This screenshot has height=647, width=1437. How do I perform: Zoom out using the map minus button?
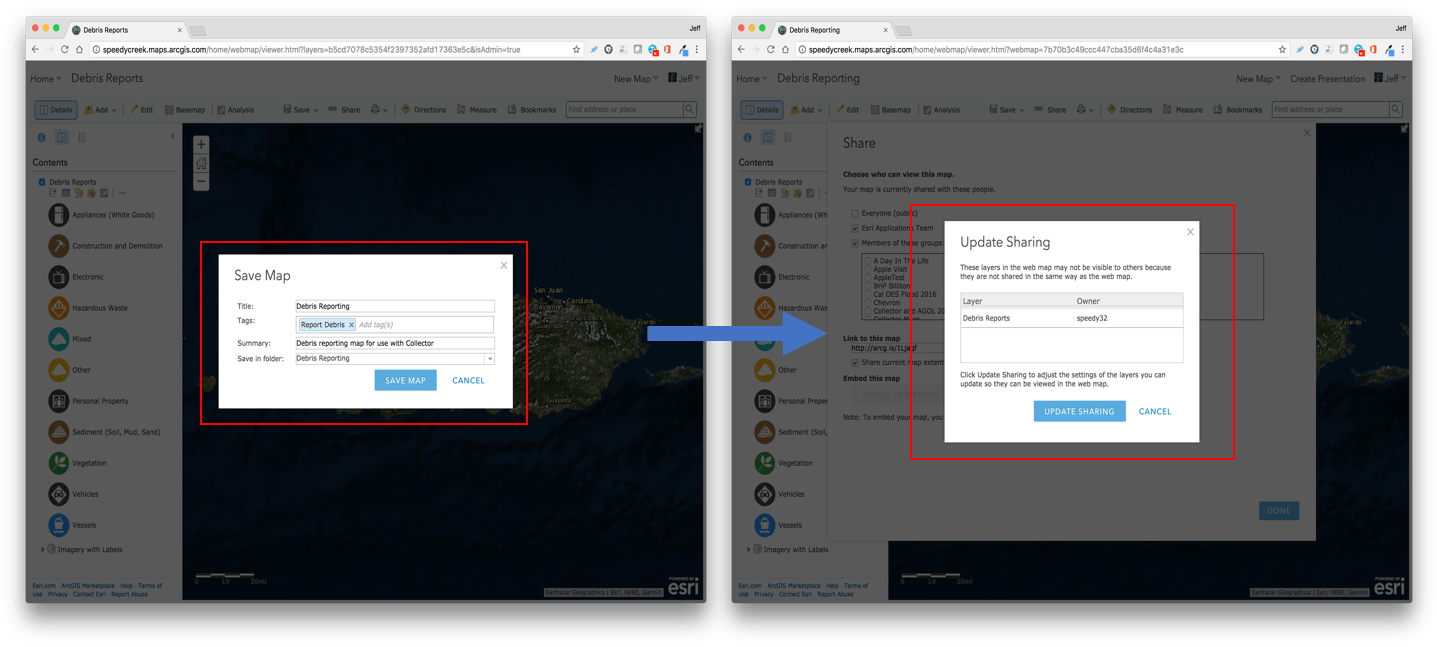pos(201,182)
